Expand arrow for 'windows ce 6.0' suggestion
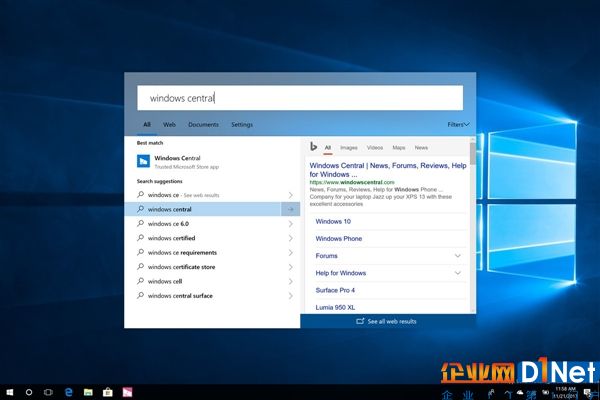Screen dimensions: 600x400 coord(290,224)
